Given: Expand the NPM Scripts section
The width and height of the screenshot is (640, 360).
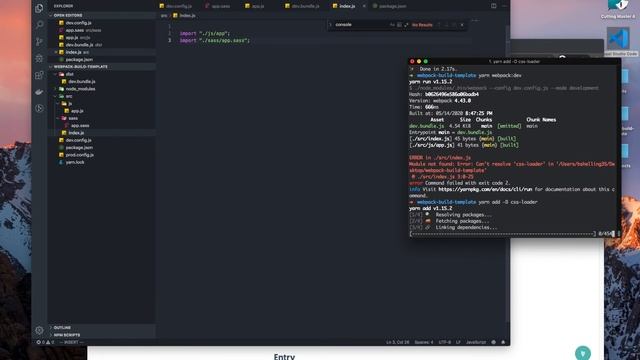Looking at the screenshot, I should point(102,335).
